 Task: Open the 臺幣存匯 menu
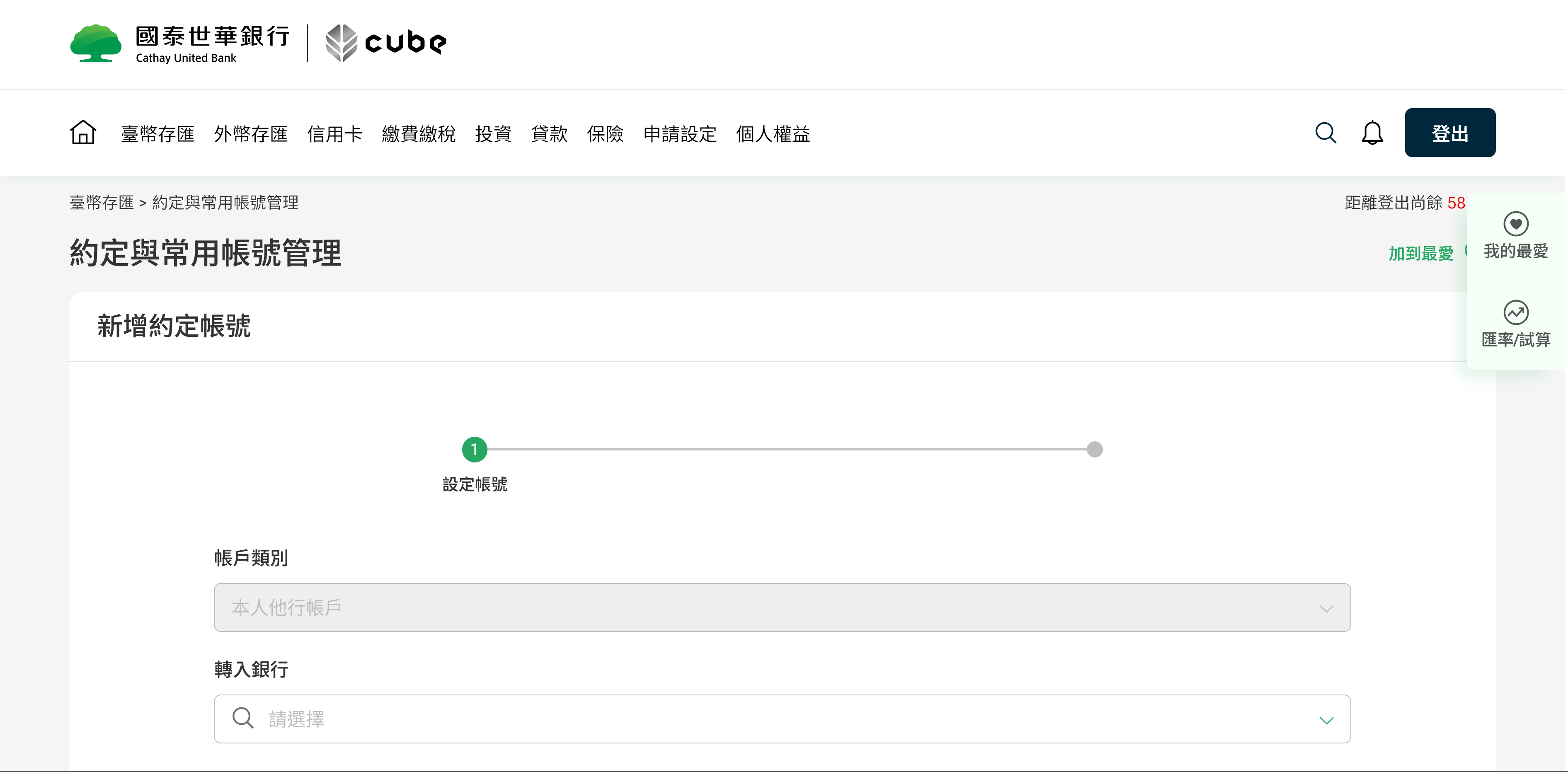coord(157,134)
